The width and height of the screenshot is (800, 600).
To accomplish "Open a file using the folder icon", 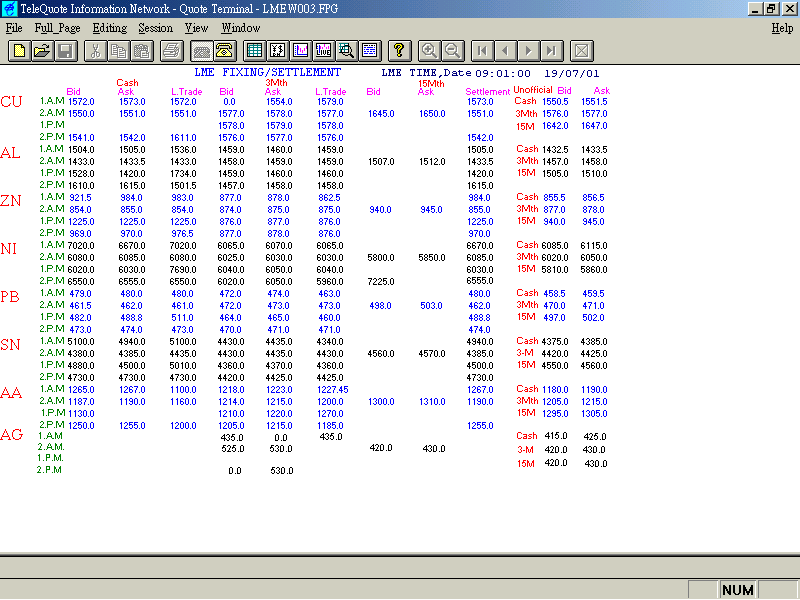I will point(42,50).
